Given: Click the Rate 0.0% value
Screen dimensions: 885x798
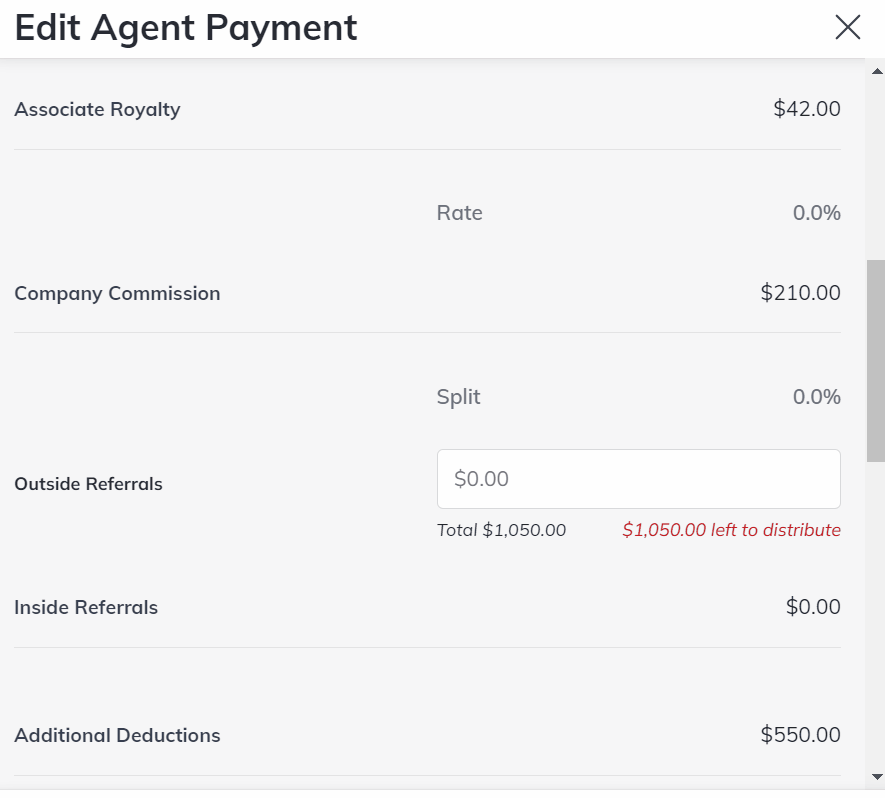Looking at the screenshot, I should point(816,213).
